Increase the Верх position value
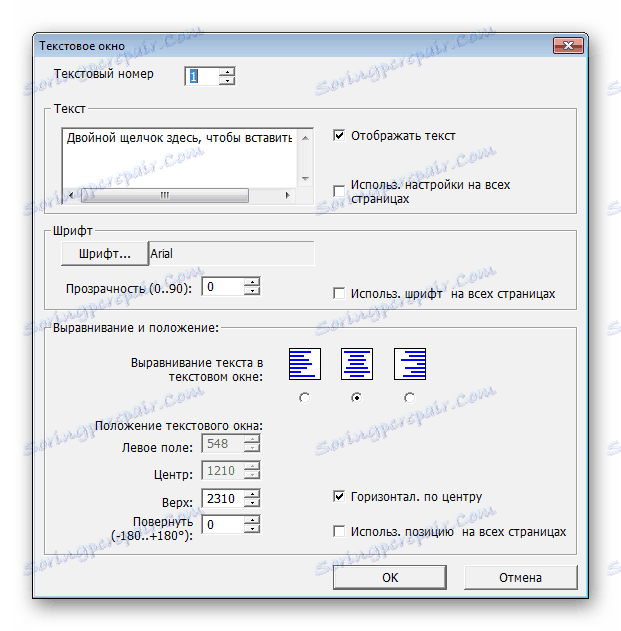Image resolution: width=621 pixels, height=631 pixels. point(252,494)
